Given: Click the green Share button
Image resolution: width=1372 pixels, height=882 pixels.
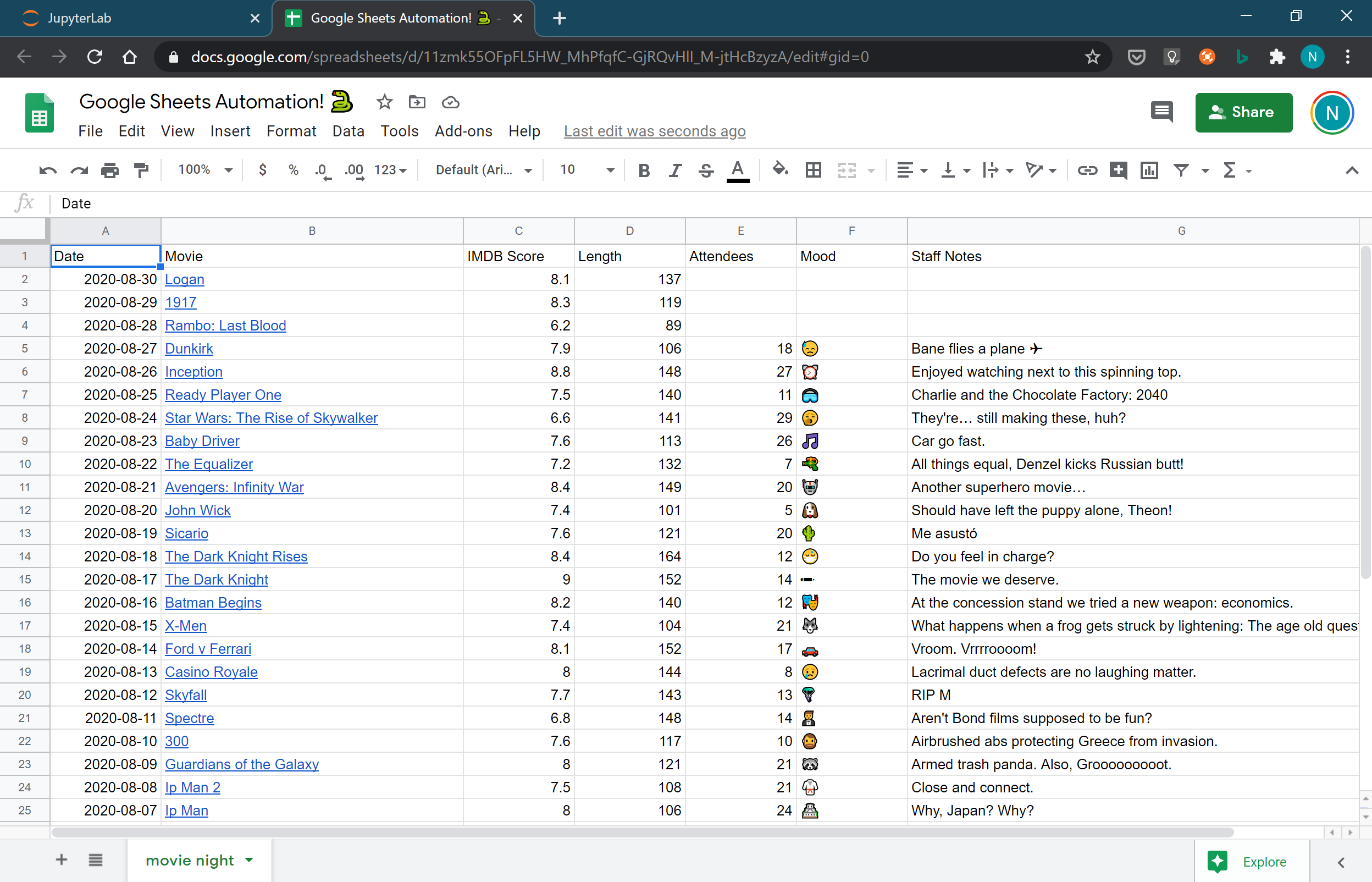Looking at the screenshot, I should click(x=1243, y=112).
